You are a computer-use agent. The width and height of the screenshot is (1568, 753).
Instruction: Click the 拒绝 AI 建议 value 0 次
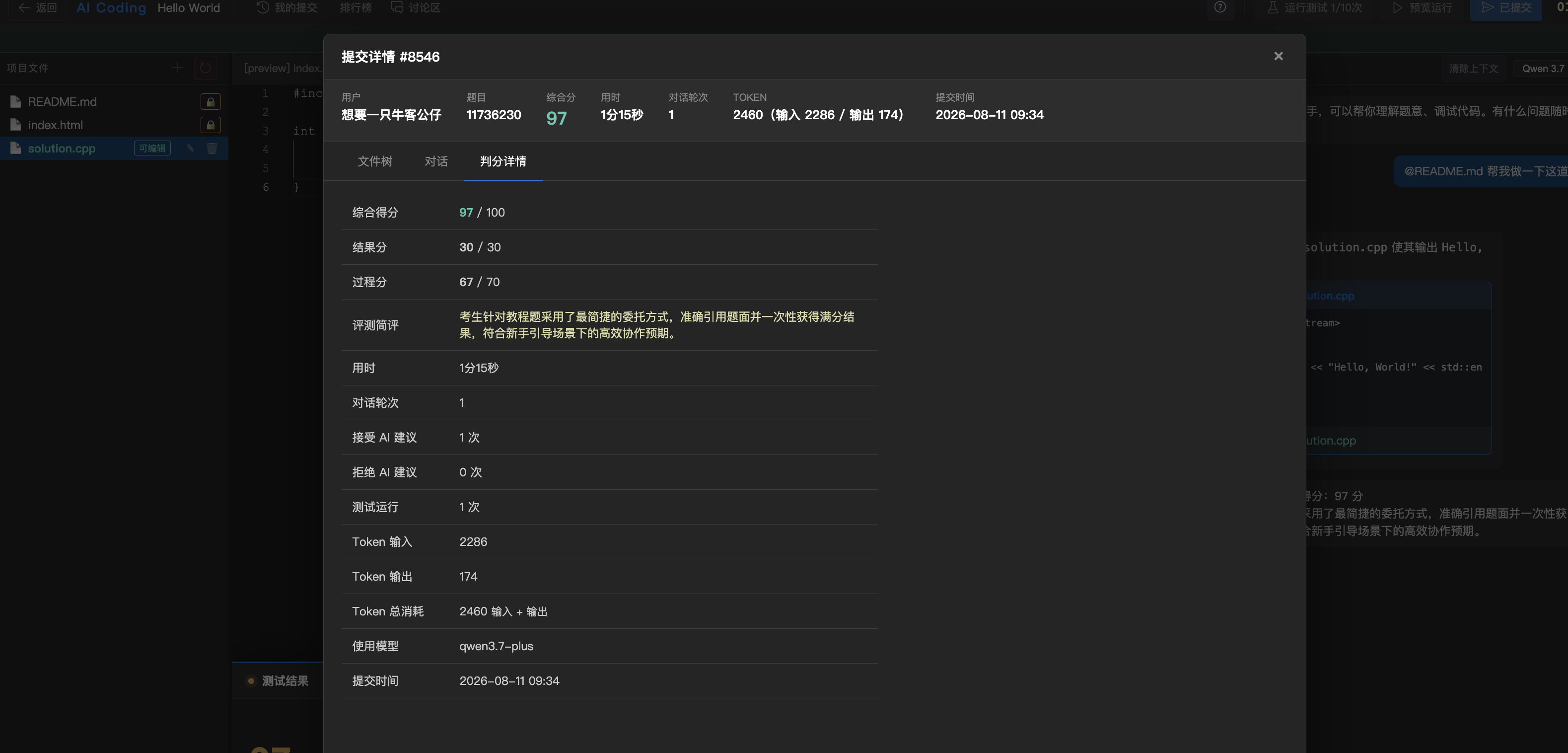click(x=471, y=472)
